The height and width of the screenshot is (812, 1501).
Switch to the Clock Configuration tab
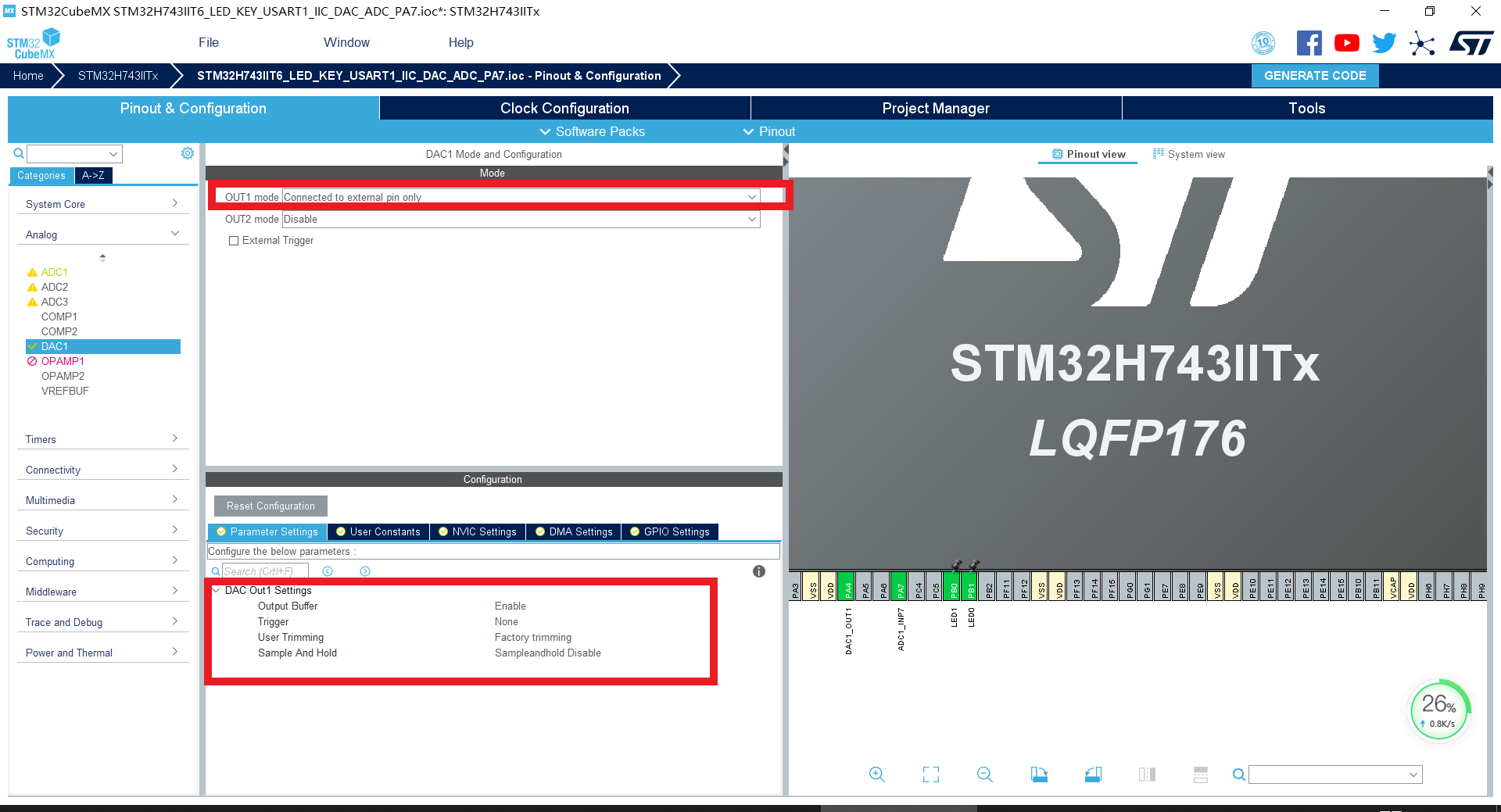click(564, 108)
